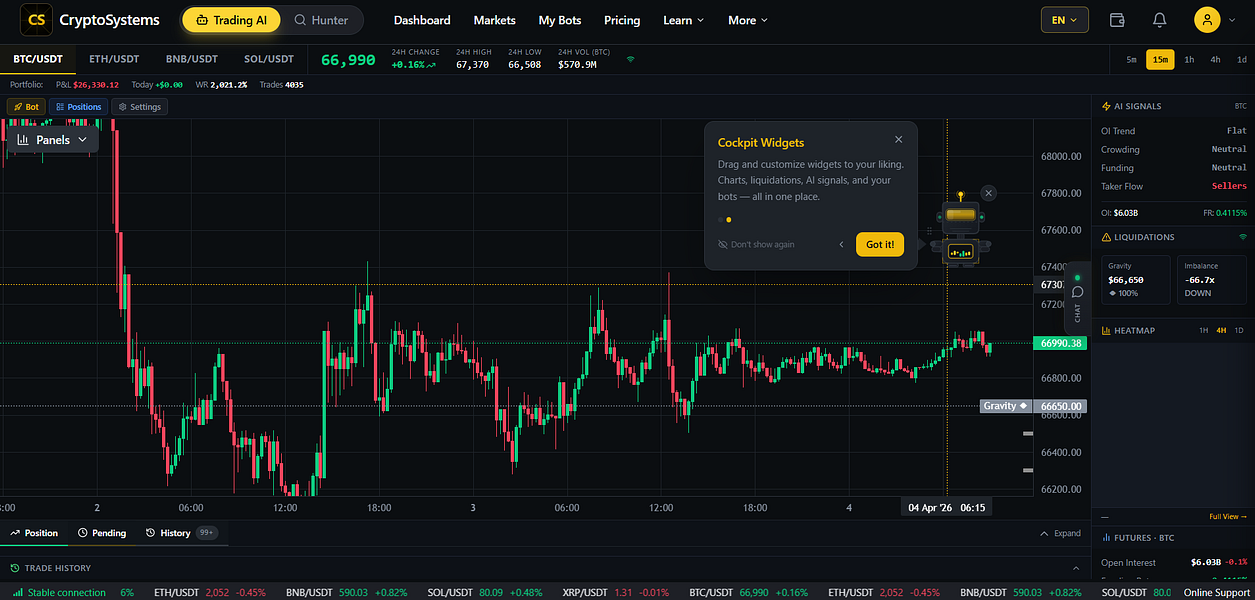Select heatmap 1D interval

1239,330
